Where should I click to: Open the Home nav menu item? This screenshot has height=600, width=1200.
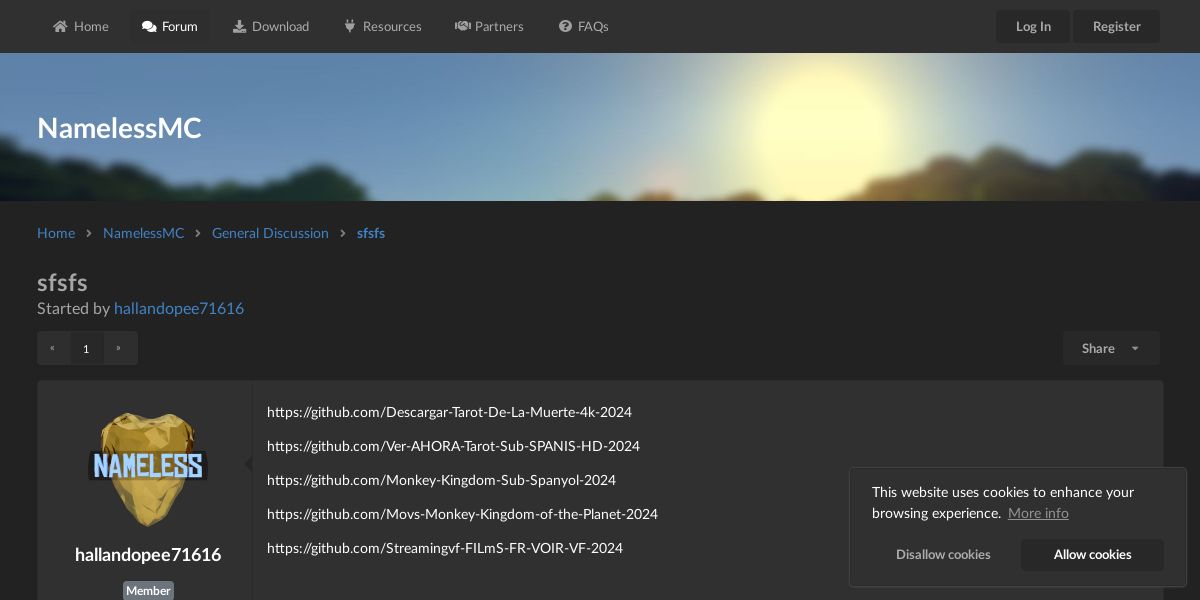pyautogui.click(x=81, y=26)
